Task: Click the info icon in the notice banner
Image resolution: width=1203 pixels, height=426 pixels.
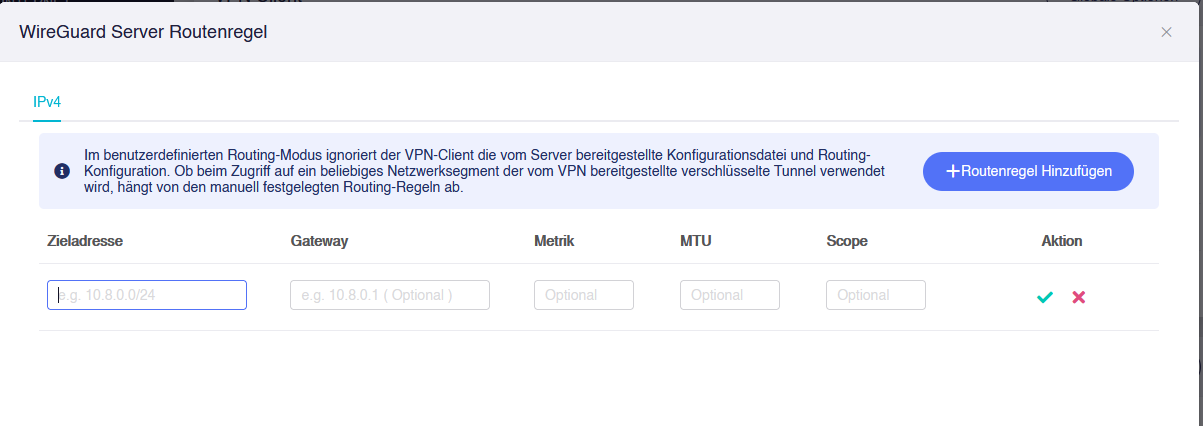Action: point(62,171)
